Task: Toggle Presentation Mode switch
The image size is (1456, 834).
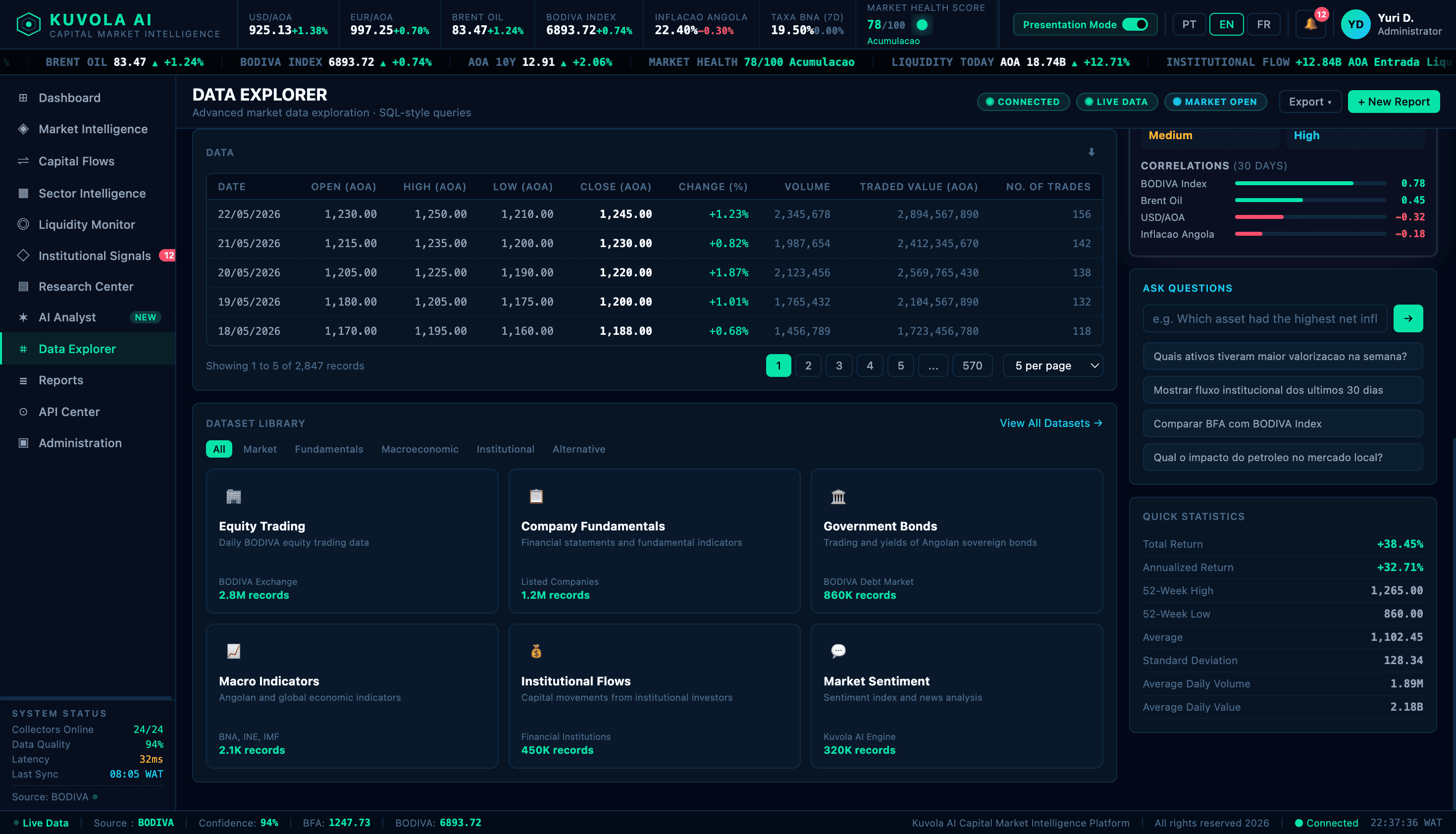Action: (1135, 25)
